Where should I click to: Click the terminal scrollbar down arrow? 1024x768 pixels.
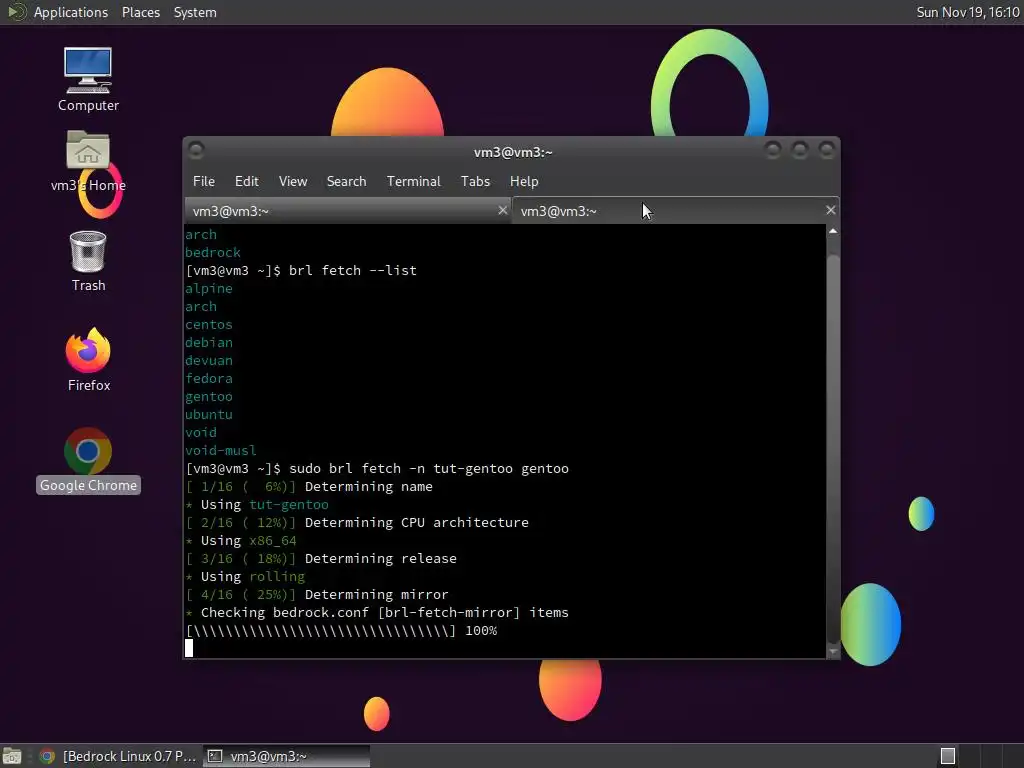(833, 651)
